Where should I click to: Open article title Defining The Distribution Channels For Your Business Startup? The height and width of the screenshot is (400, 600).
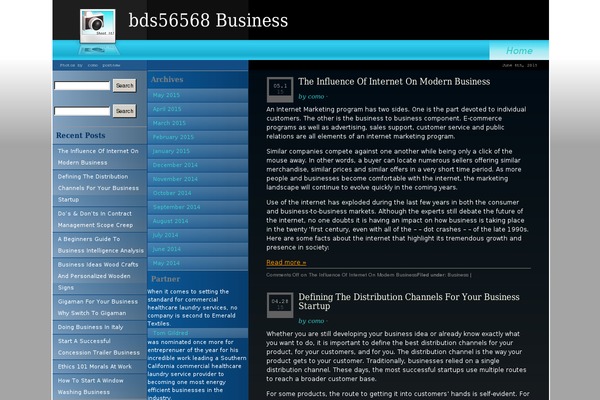409,301
